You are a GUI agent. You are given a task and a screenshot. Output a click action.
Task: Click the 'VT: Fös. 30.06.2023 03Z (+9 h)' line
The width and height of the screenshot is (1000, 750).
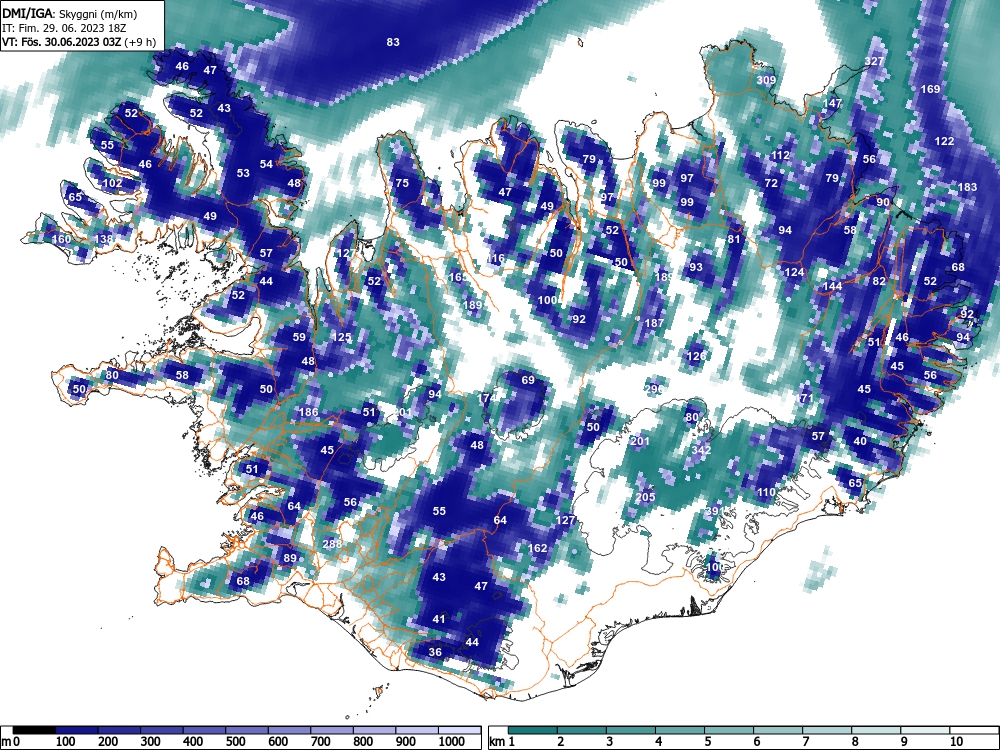[79, 42]
